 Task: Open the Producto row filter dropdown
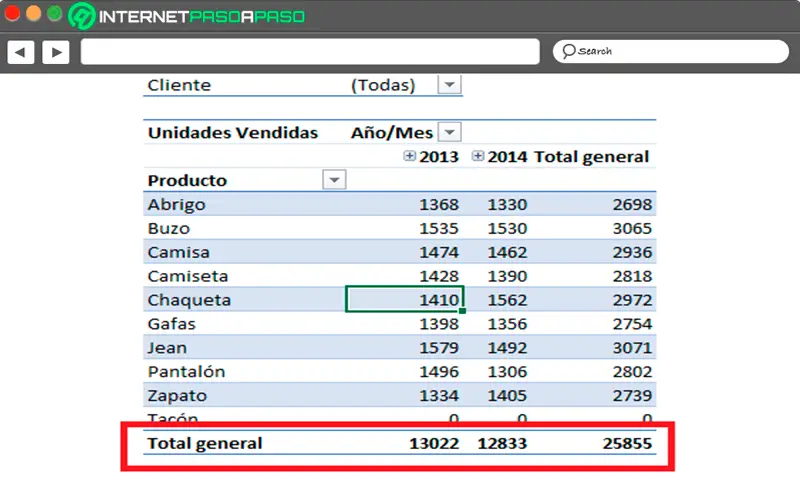point(334,180)
